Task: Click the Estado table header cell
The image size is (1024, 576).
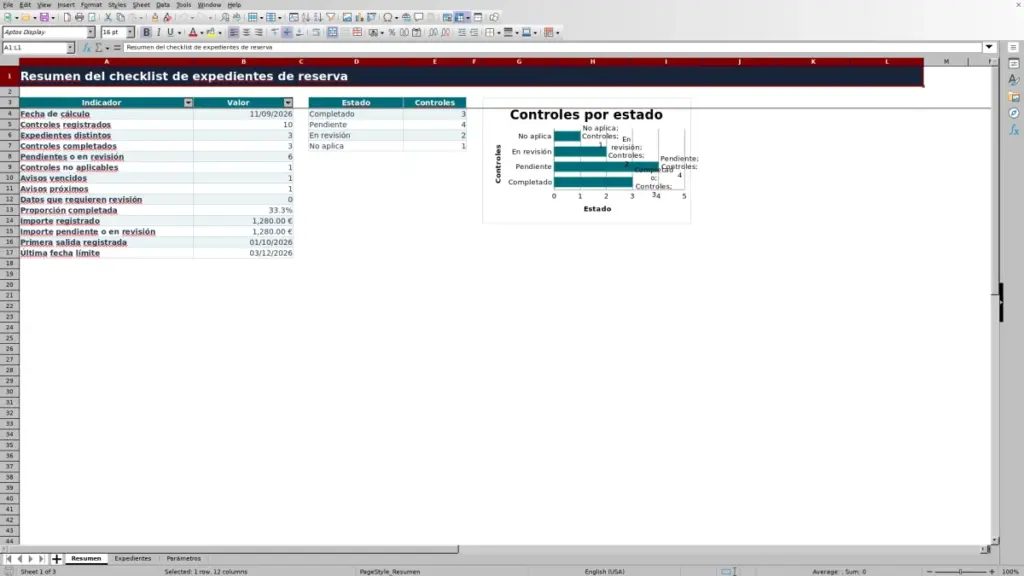Action: tap(356, 103)
